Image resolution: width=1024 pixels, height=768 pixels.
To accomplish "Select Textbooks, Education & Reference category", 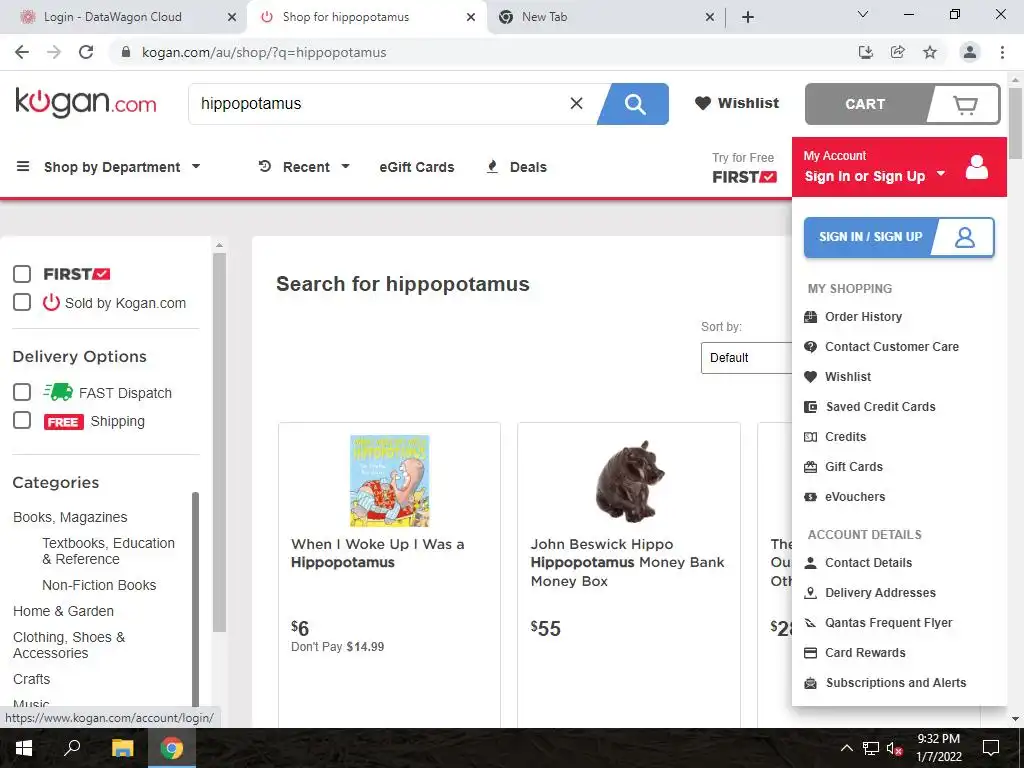I will (108, 551).
